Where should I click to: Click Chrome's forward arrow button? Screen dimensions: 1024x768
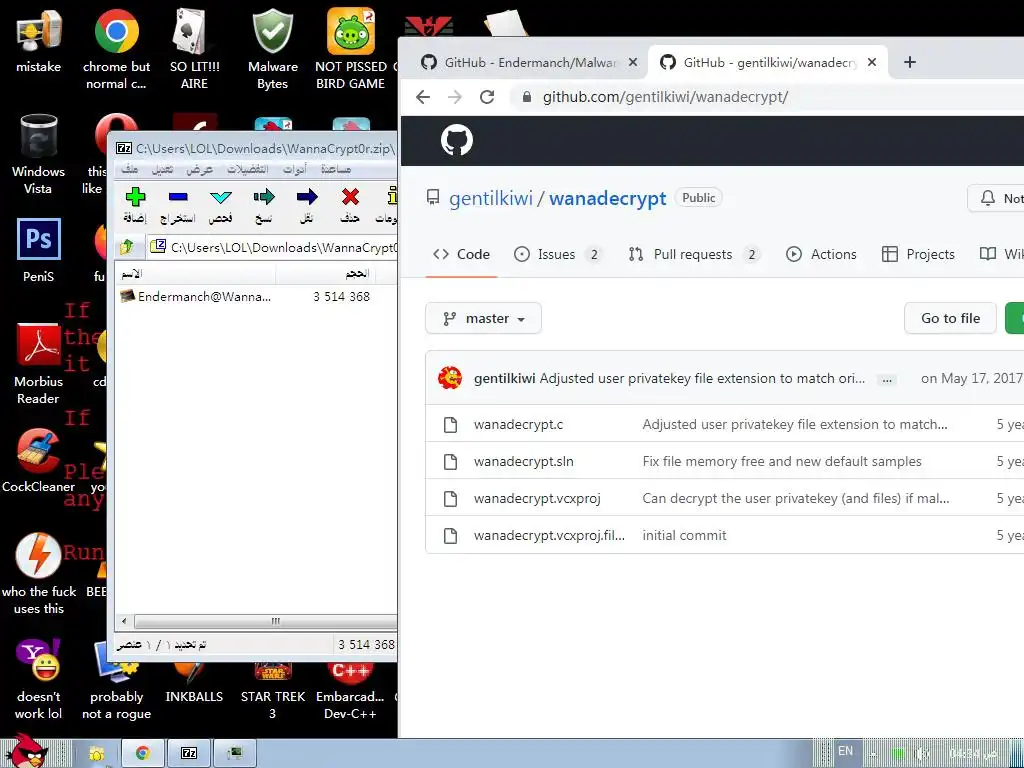click(x=455, y=97)
